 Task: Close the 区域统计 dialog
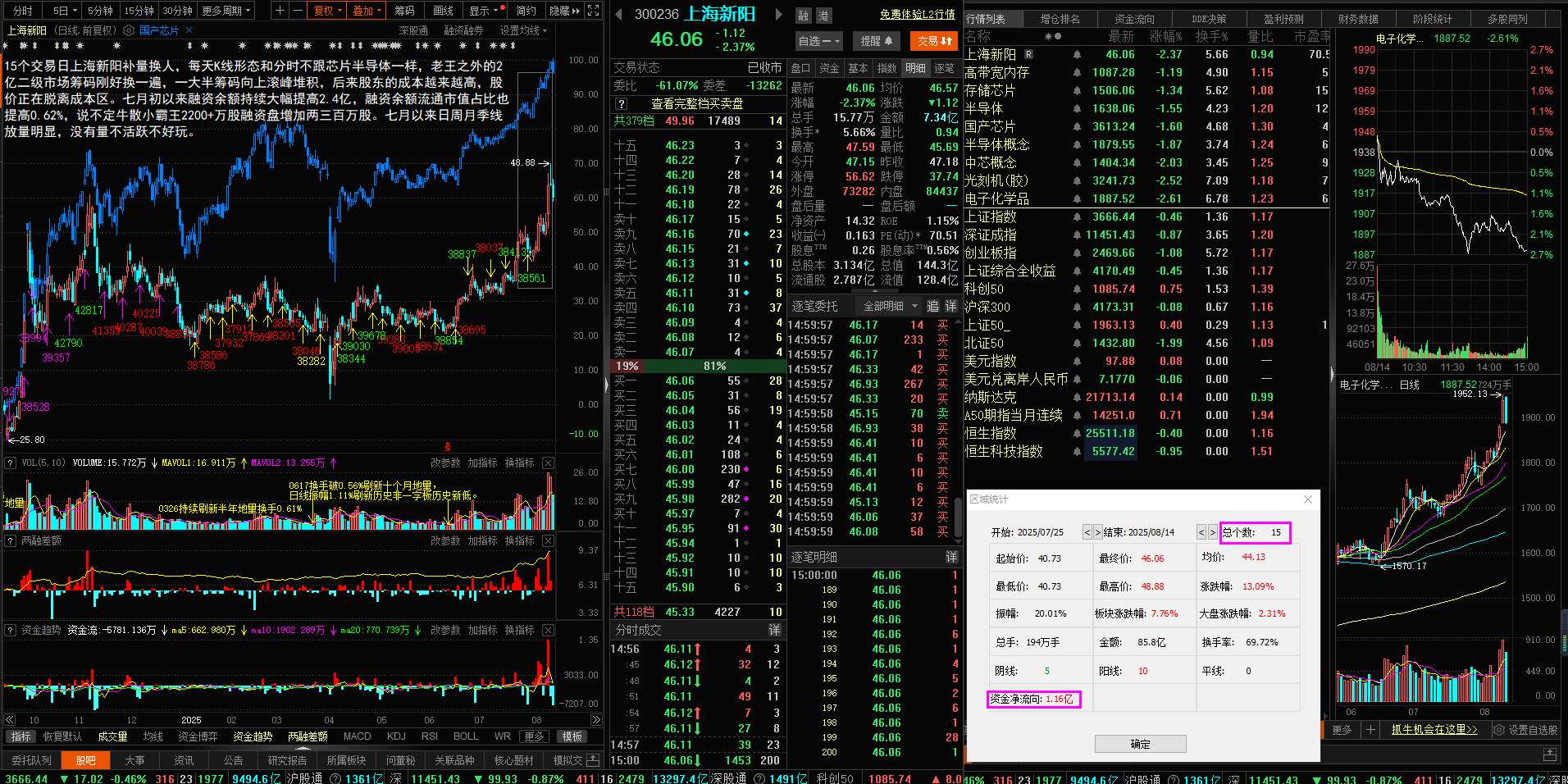[1308, 499]
